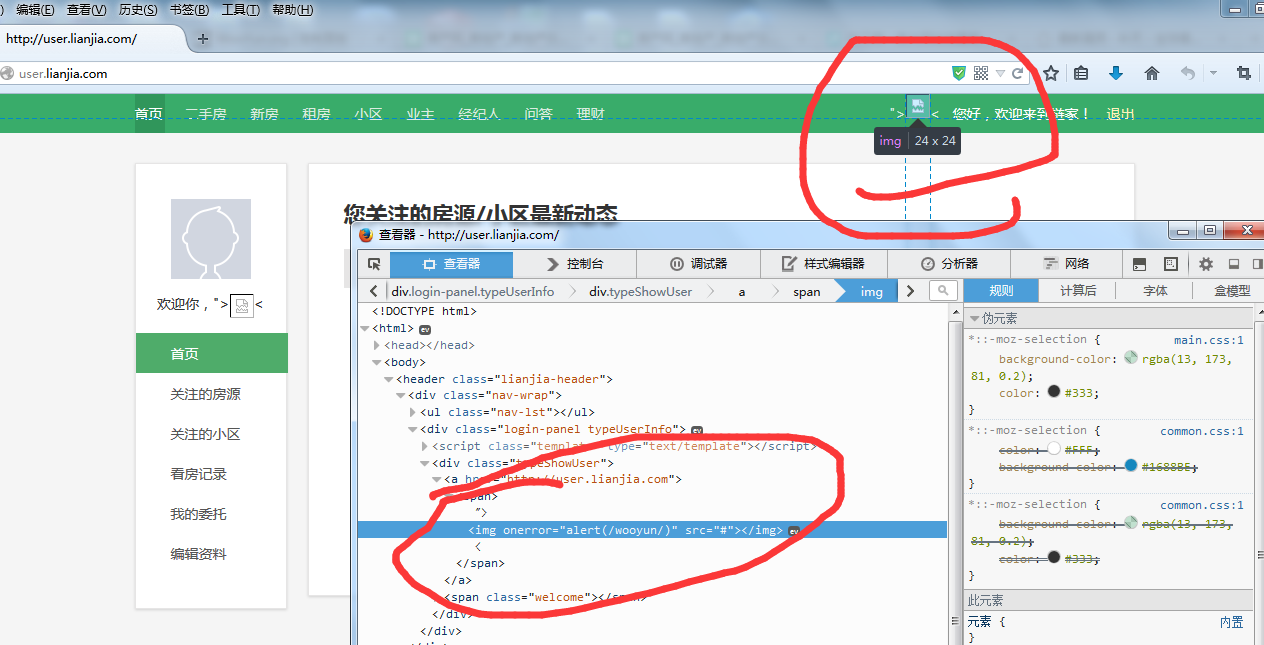
Task: Open main.css:1 source link
Action: (1208, 340)
